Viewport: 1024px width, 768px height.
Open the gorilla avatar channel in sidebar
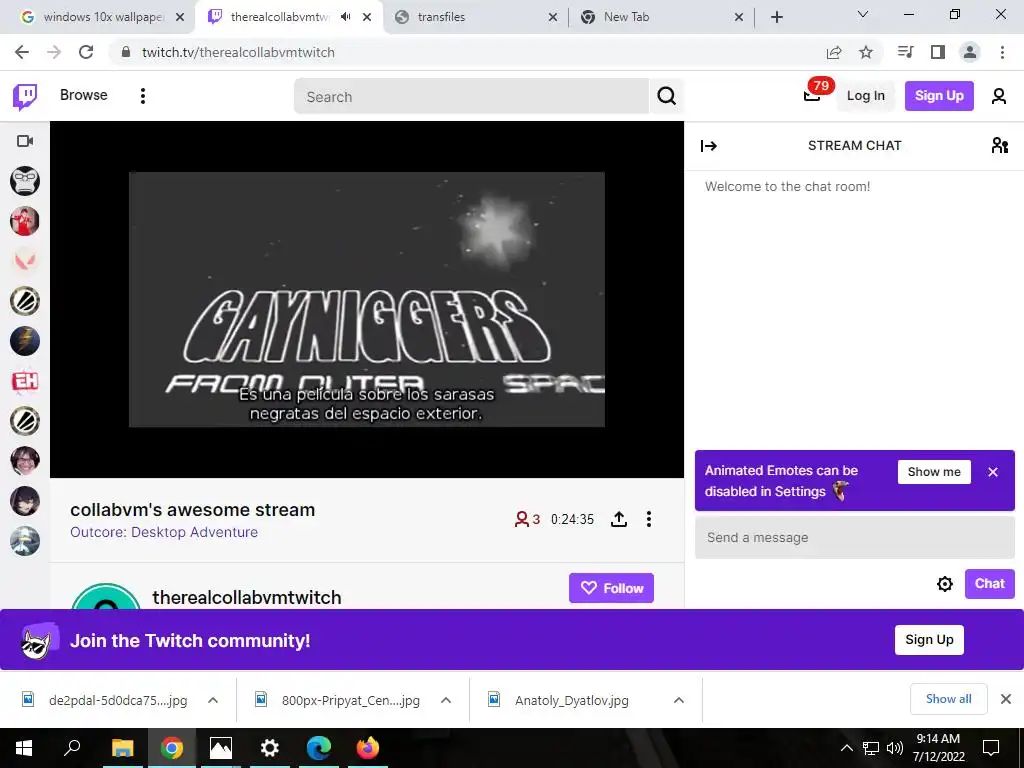[25, 181]
